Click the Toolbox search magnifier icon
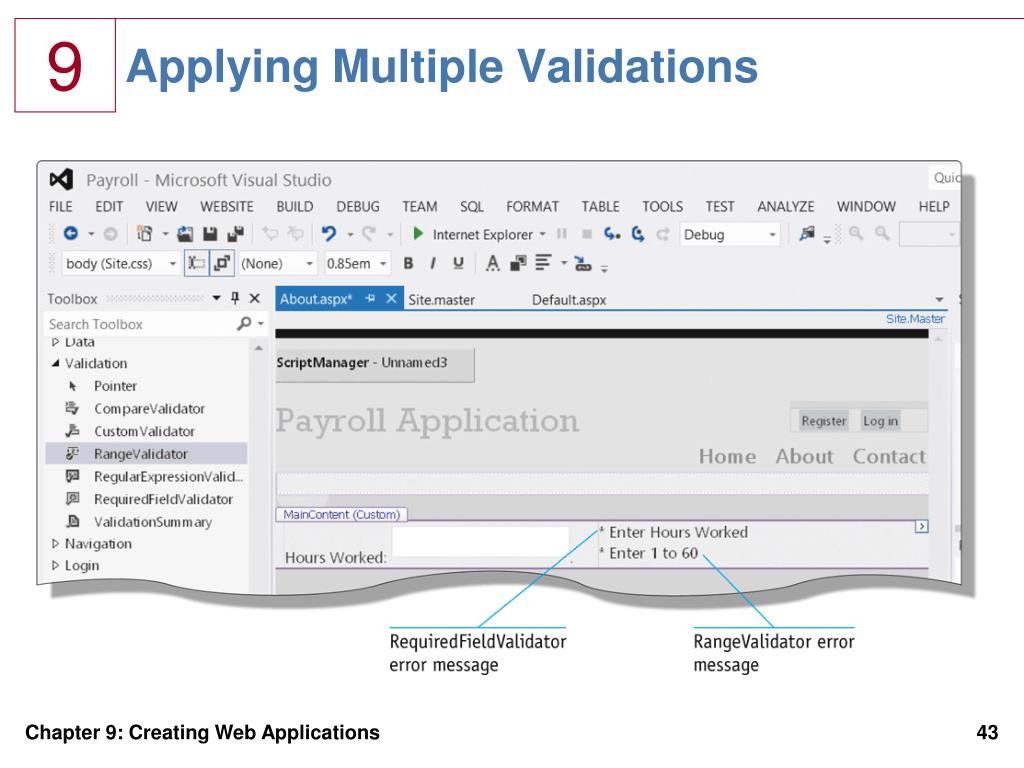 (244, 323)
